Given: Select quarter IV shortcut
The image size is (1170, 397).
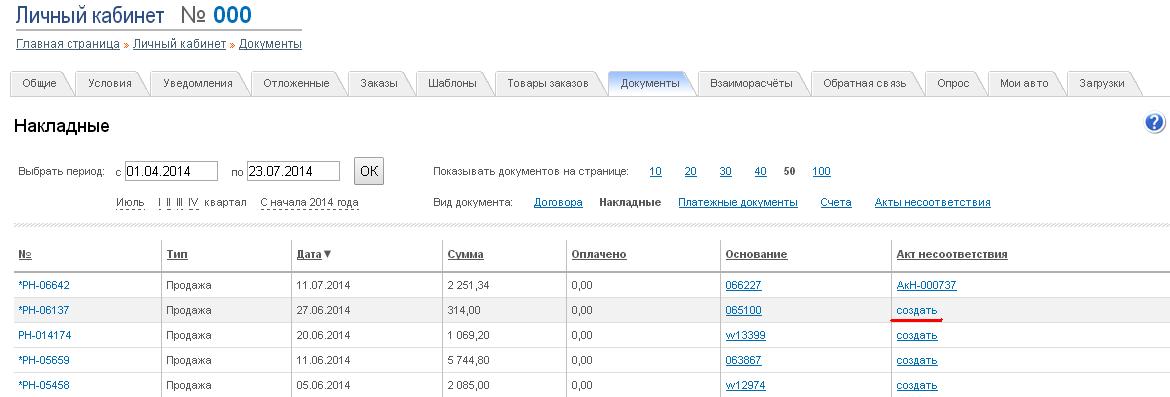Looking at the screenshot, I should tap(193, 202).
